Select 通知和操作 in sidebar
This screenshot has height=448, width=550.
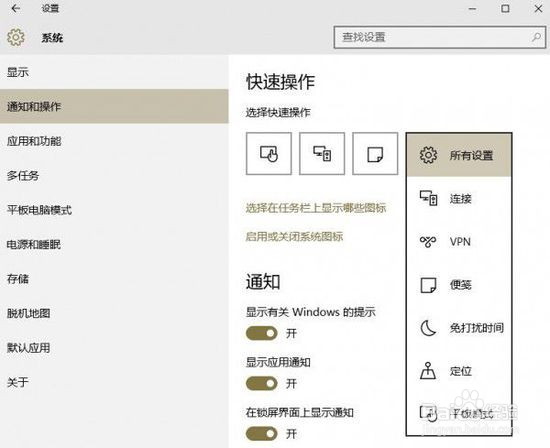point(114,106)
